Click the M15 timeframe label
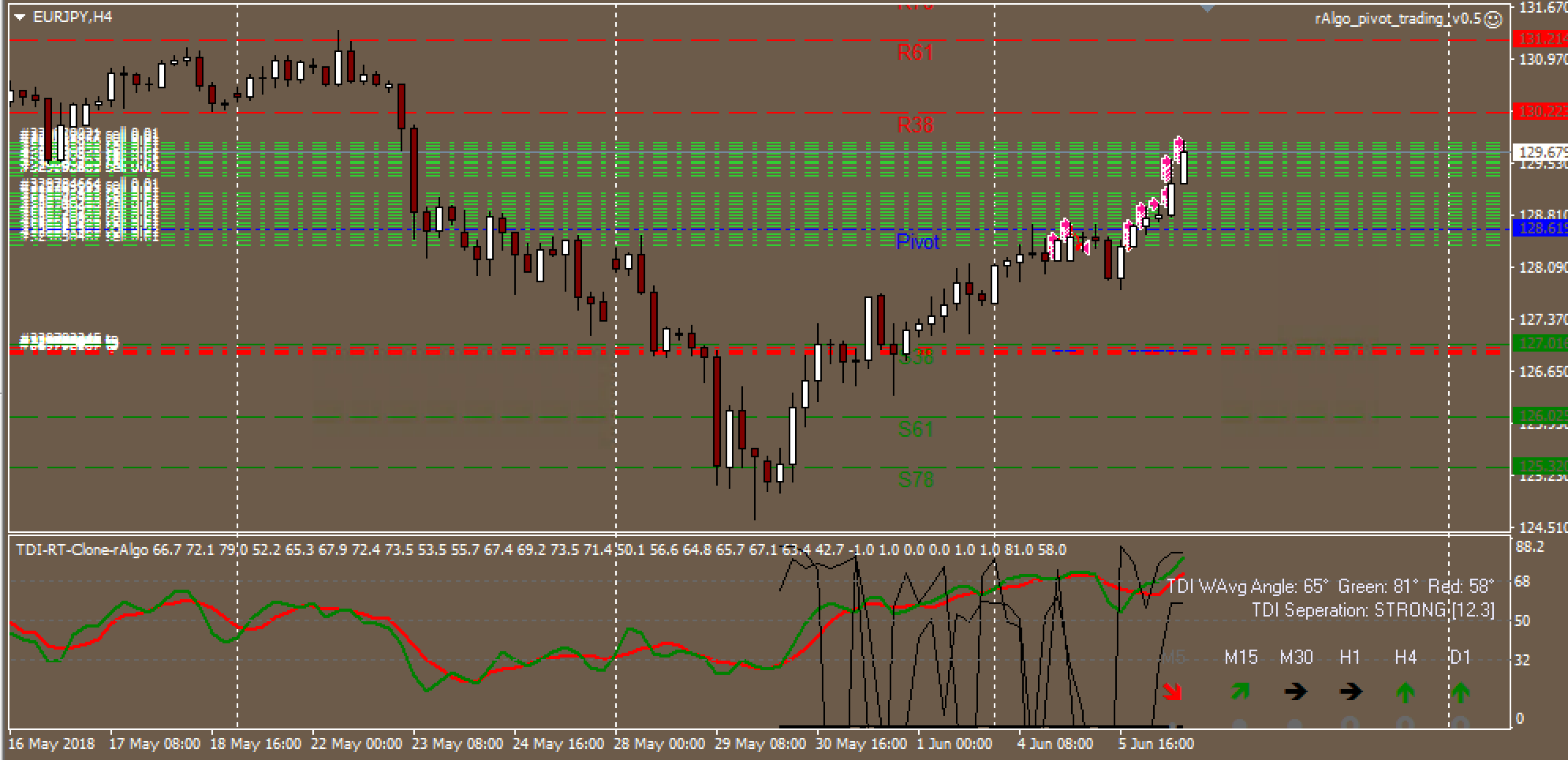Image resolution: width=1568 pixels, height=760 pixels. [1241, 658]
